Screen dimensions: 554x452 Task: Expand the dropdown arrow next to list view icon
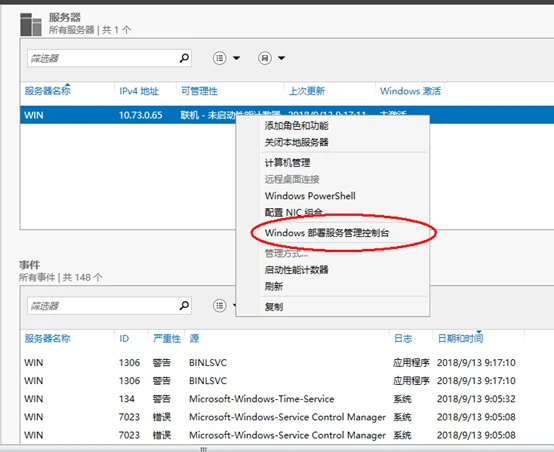pos(236,58)
